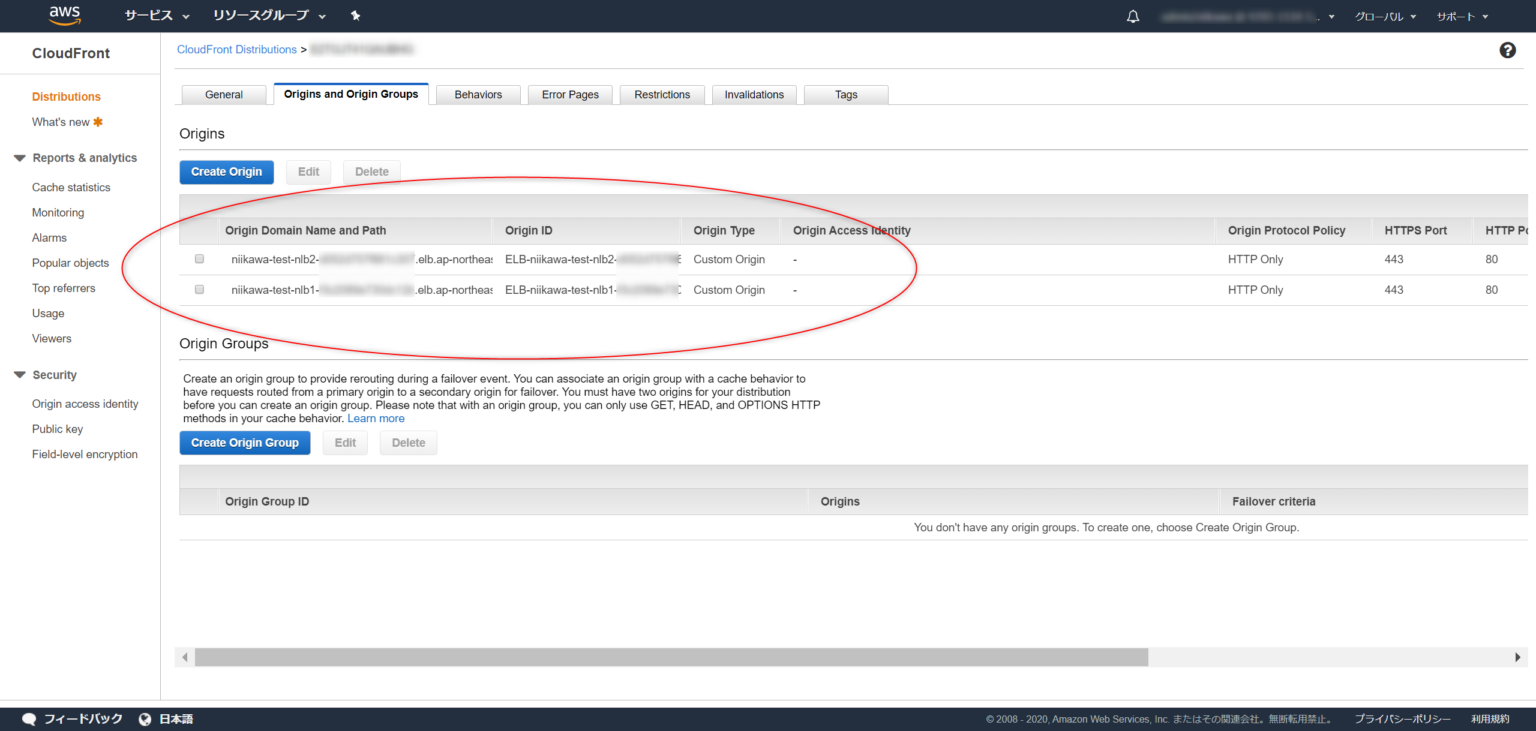Screen dimensions: 1536x731
Task: Click the Create Origin button
Action: pyautogui.click(x=226, y=172)
